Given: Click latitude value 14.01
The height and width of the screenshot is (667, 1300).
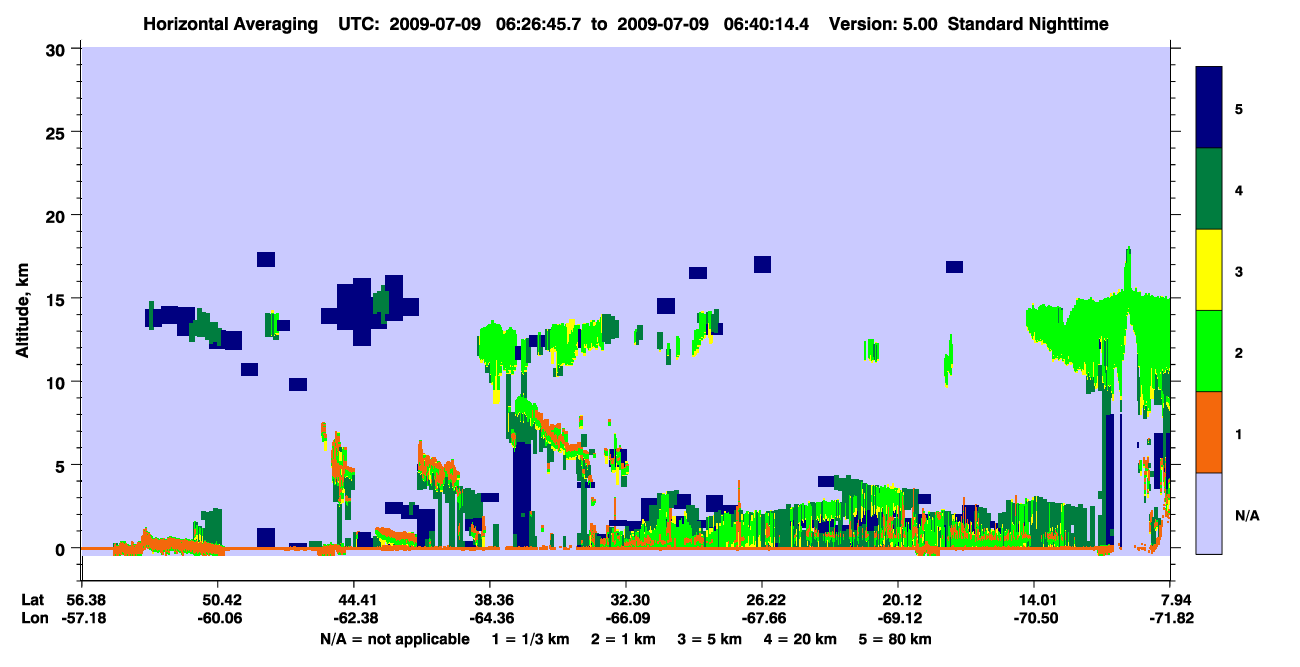Looking at the screenshot, I should coord(1034,600).
